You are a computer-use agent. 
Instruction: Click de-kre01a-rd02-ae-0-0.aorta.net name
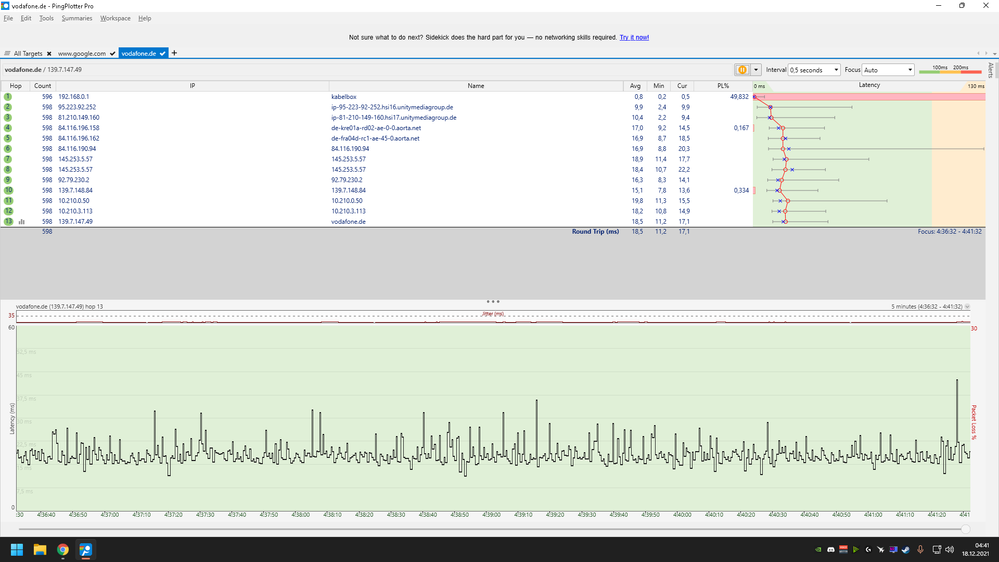click(x=376, y=128)
